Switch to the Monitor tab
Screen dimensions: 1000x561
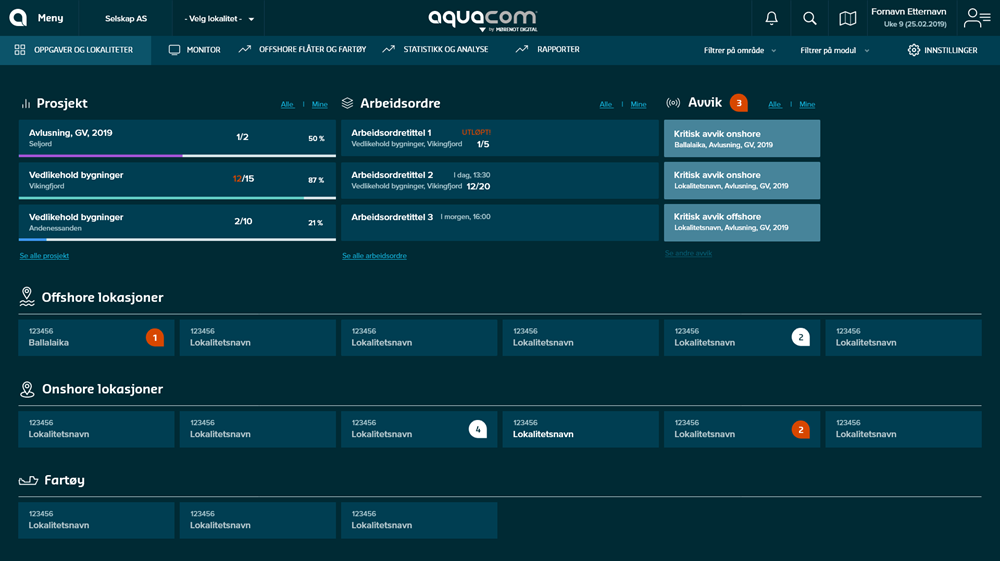(195, 50)
